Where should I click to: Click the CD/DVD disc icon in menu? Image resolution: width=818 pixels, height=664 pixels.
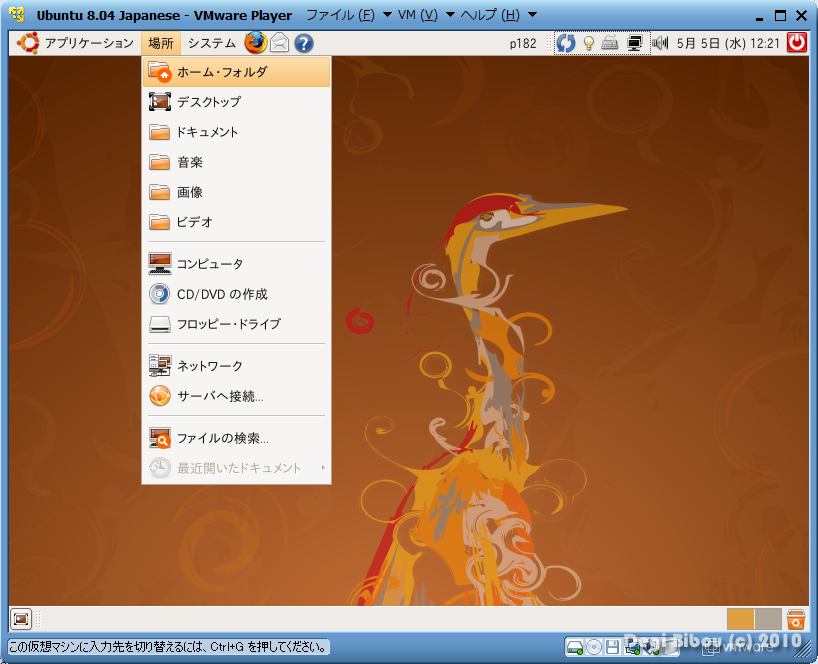(160, 294)
